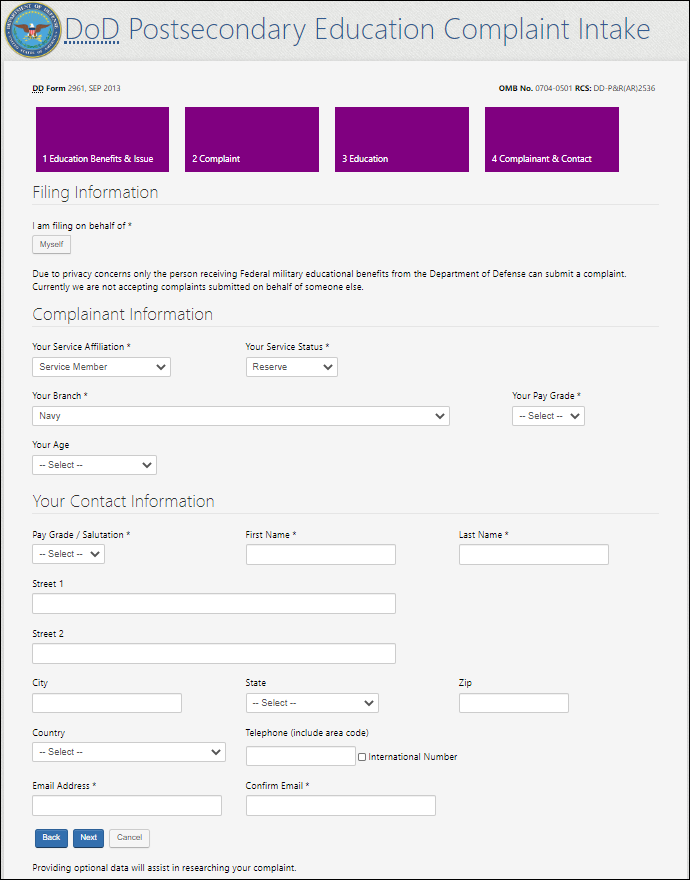Select a Your Pay Grade option
The width and height of the screenshot is (690, 880).
tap(548, 416)
